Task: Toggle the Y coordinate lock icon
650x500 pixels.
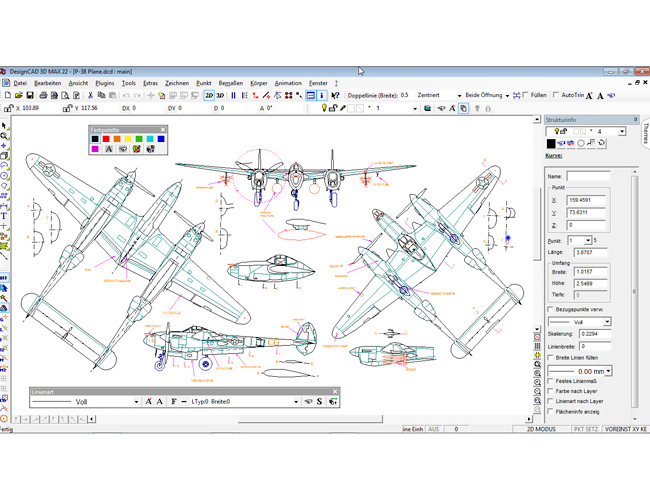Action: [x=68, y=108]
